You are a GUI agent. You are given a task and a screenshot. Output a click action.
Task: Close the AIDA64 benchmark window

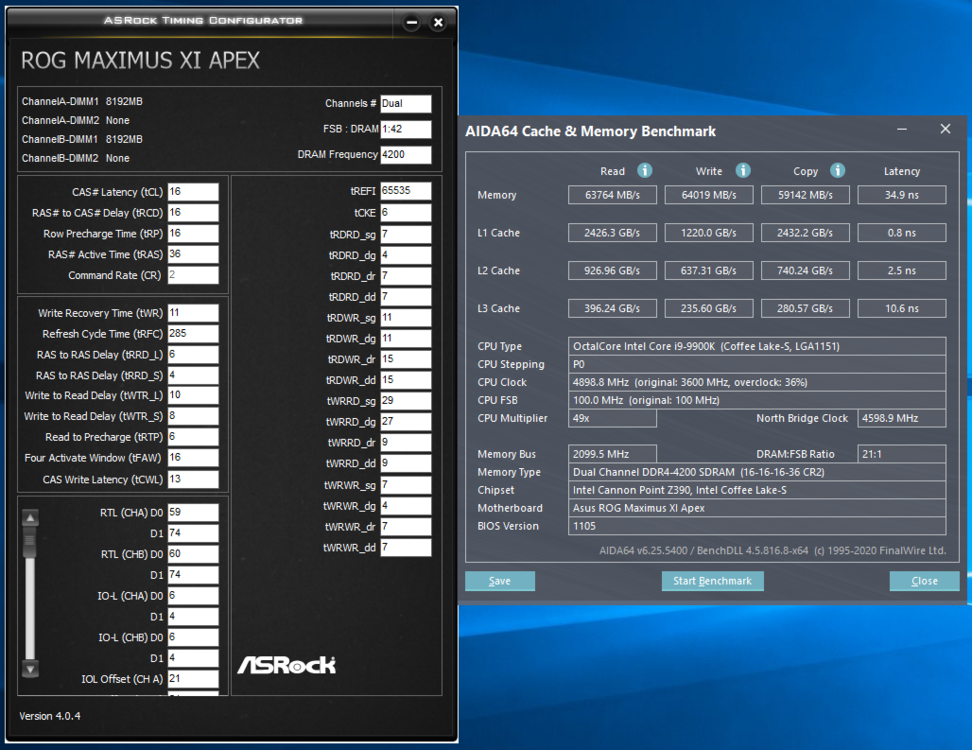click(945, 129)
